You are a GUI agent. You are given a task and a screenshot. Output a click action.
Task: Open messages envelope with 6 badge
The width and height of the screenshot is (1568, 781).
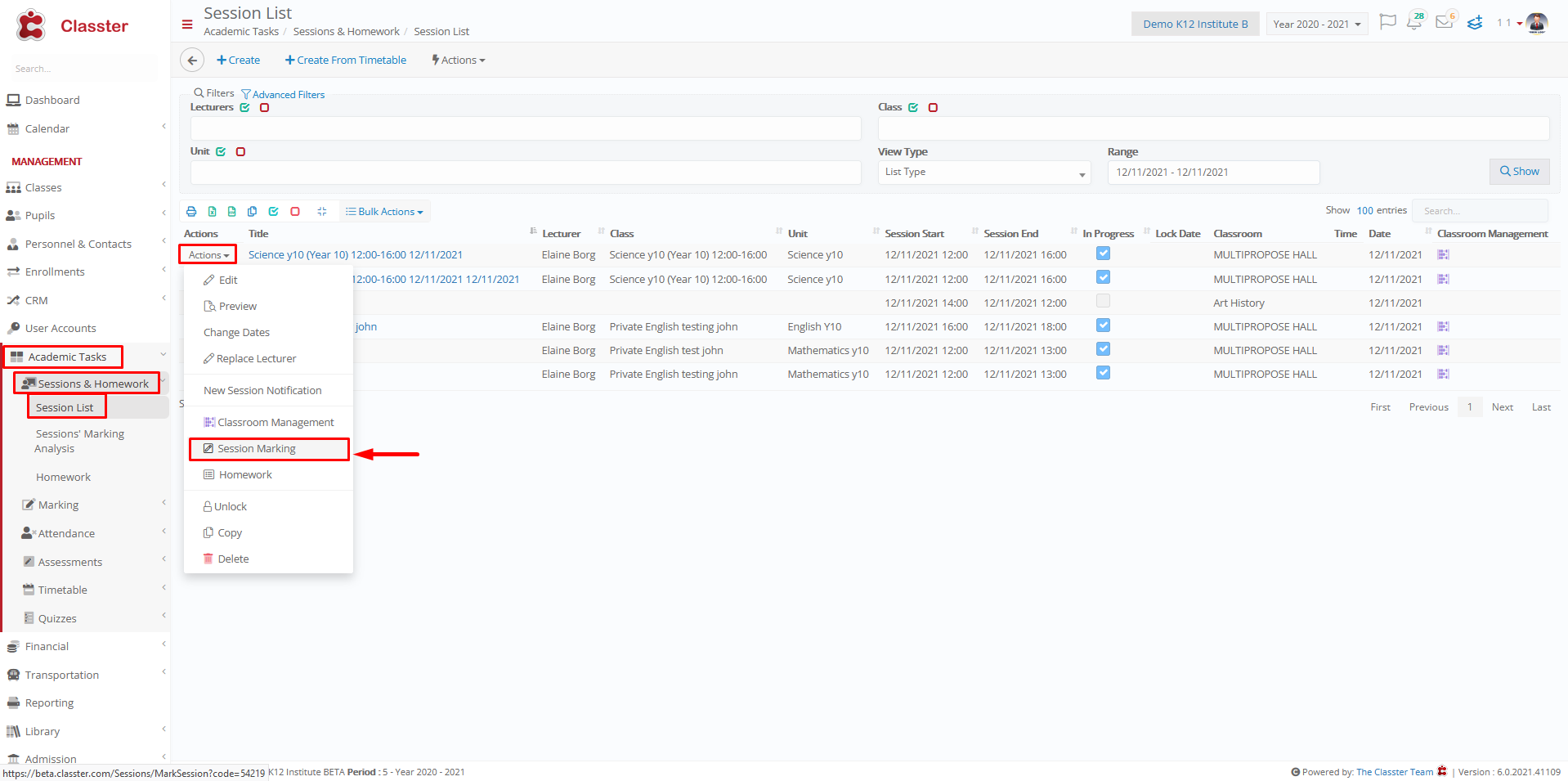click(x=1445, y=21)
